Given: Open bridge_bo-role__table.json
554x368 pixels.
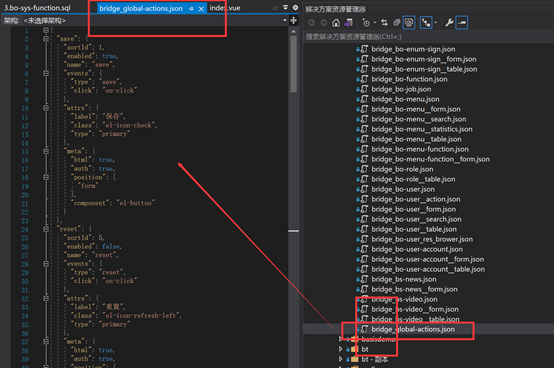Looking at the screenshot, I should [413, 179].
